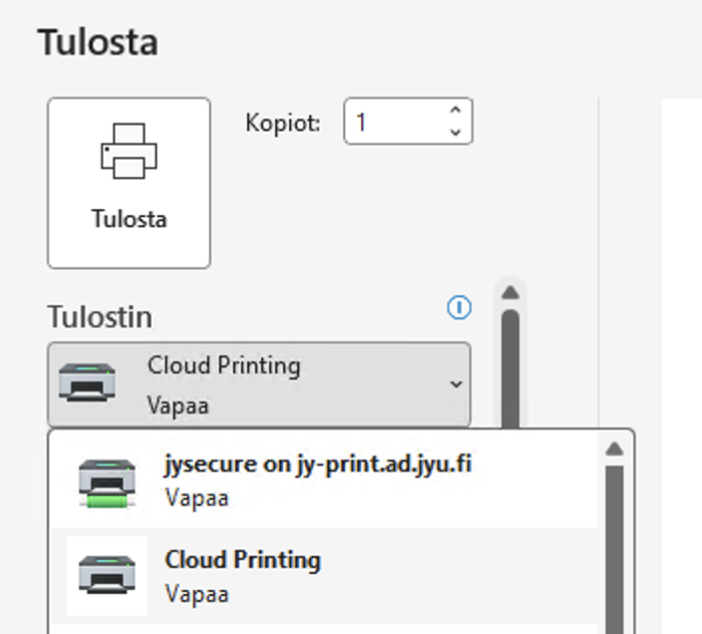
Task: Expand the Cloud Printing printer dropdown
Action: pyautogui.click(x=259, y=385)
